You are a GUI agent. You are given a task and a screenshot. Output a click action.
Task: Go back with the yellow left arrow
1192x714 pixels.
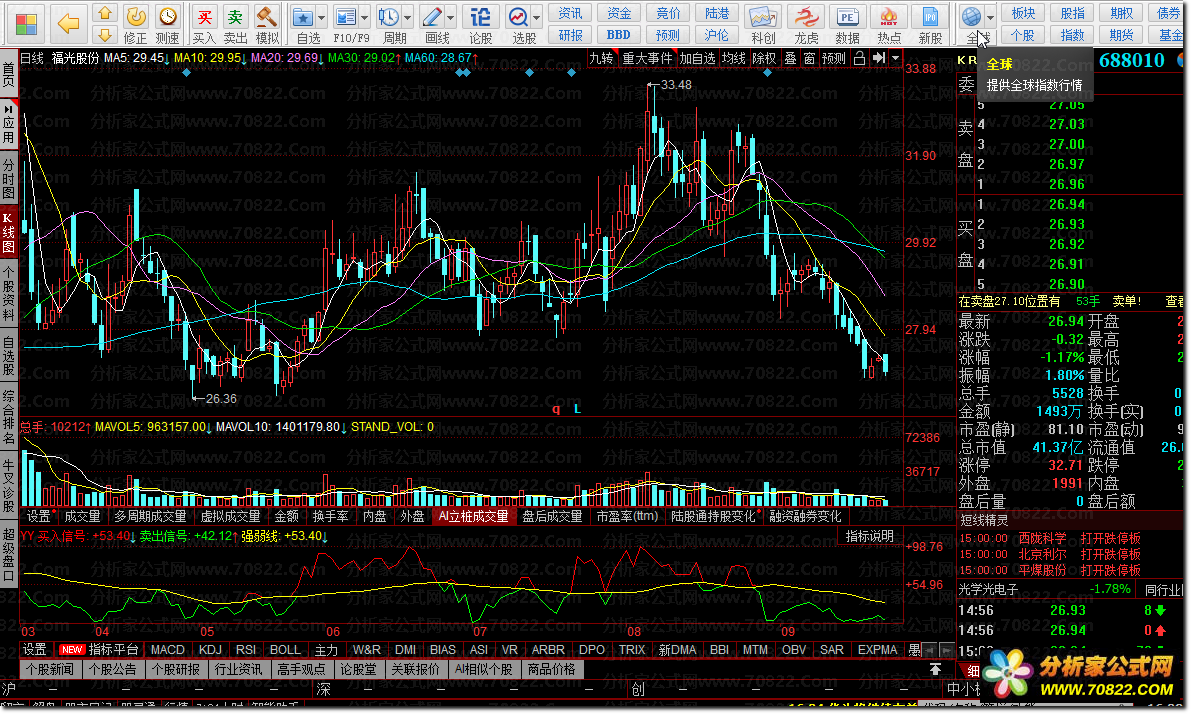point(68,23)
